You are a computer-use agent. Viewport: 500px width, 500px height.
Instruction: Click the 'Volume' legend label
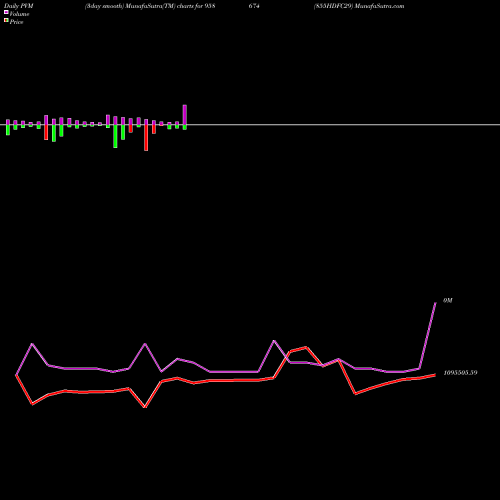click(19, 14)
